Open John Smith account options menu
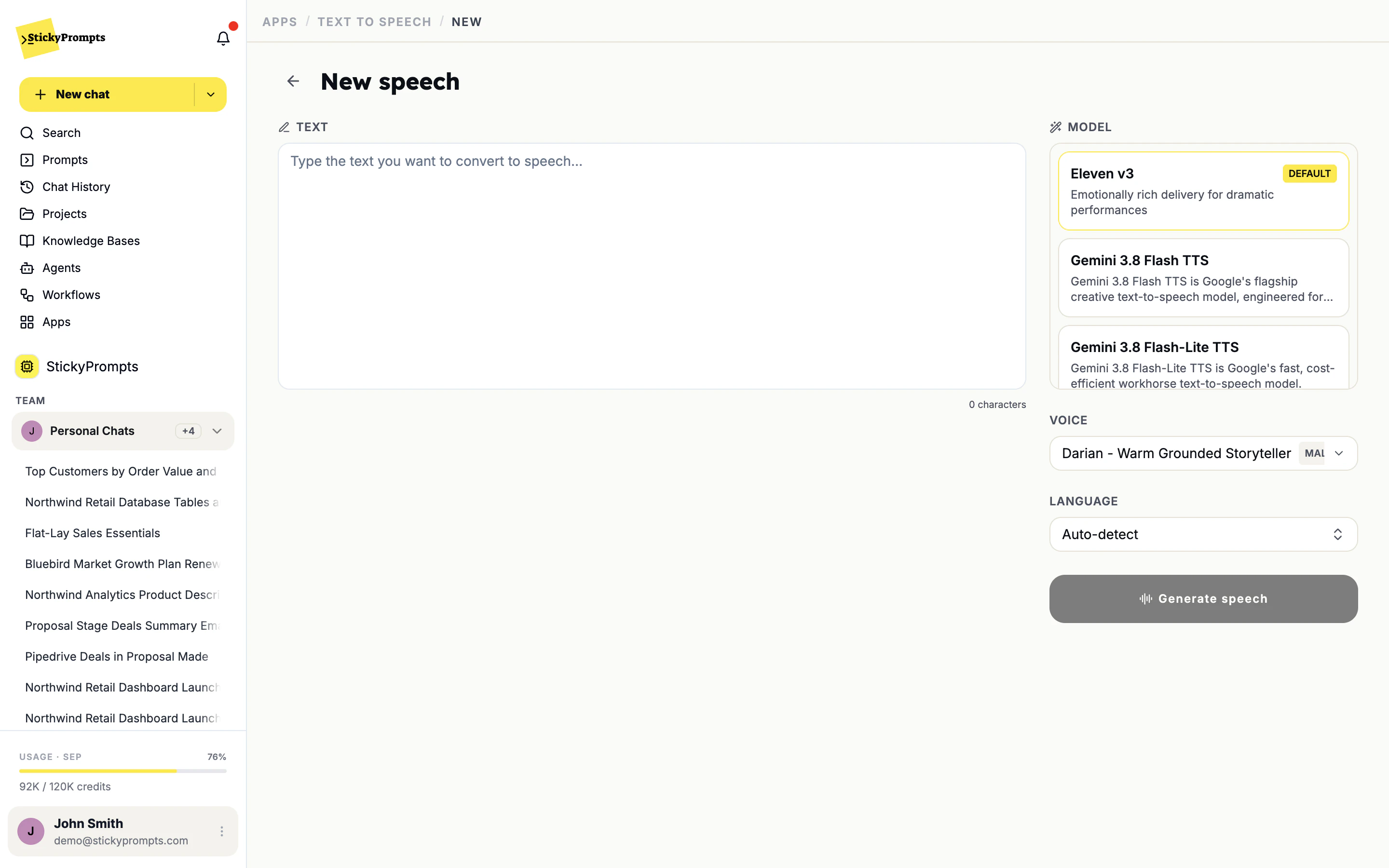 tap(221, 831)
